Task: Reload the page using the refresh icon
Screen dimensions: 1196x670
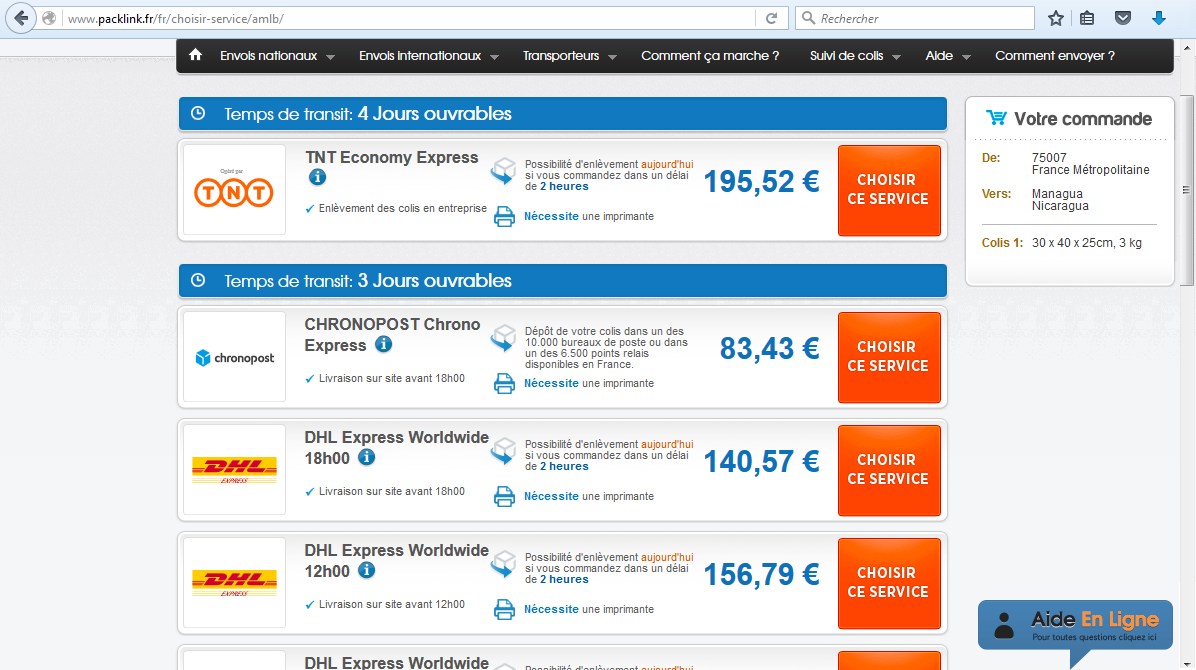Action: click(x=770, y=16)
